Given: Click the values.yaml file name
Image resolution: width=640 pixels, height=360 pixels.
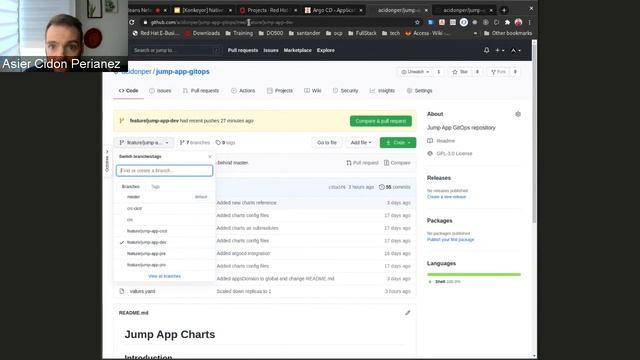Looking at the screenshot, I should coord(142,291).
